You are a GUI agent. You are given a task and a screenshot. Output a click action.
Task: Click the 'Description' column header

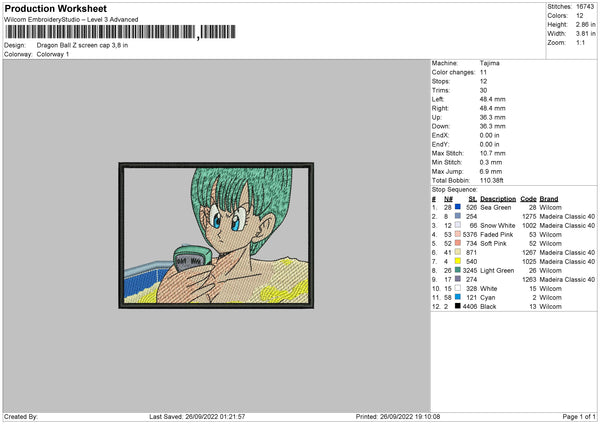(498, 199)
